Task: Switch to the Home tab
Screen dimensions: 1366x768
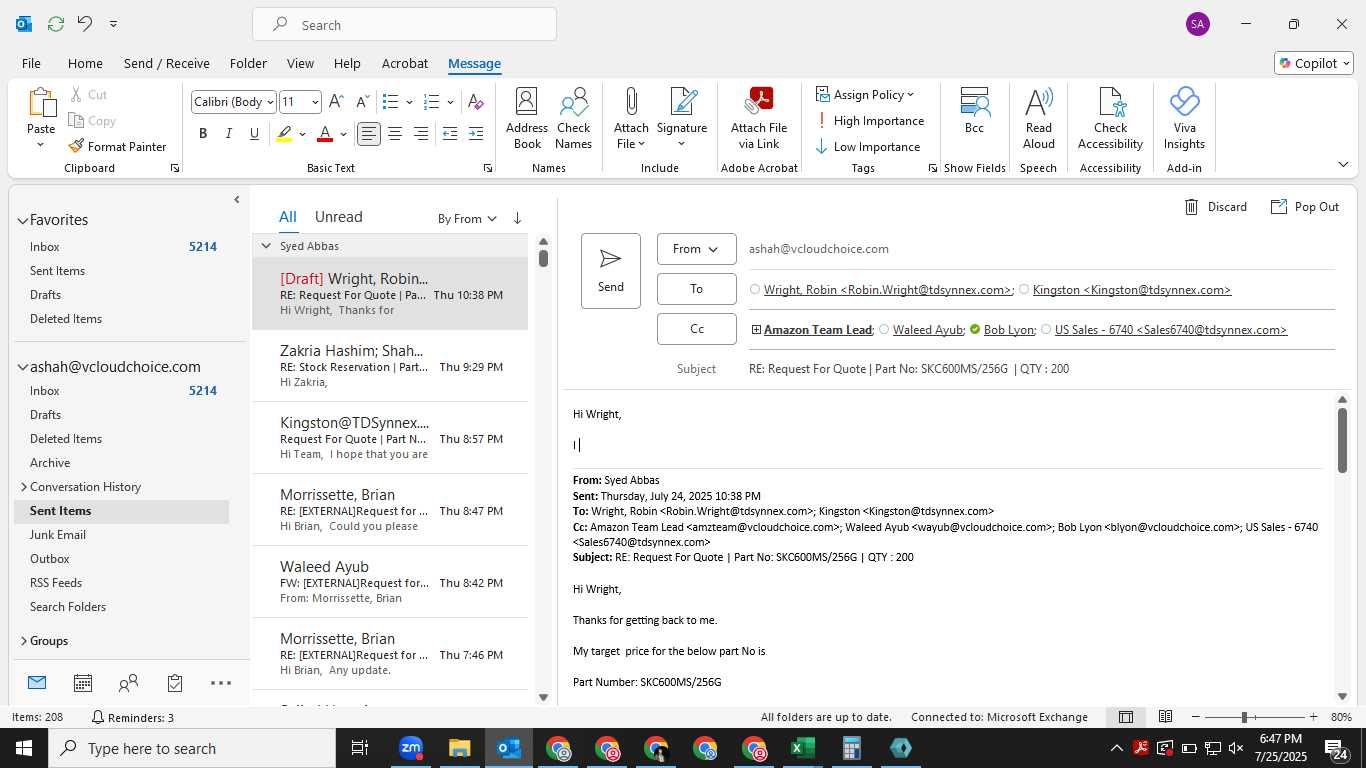Action: click(x=85, y=63)
